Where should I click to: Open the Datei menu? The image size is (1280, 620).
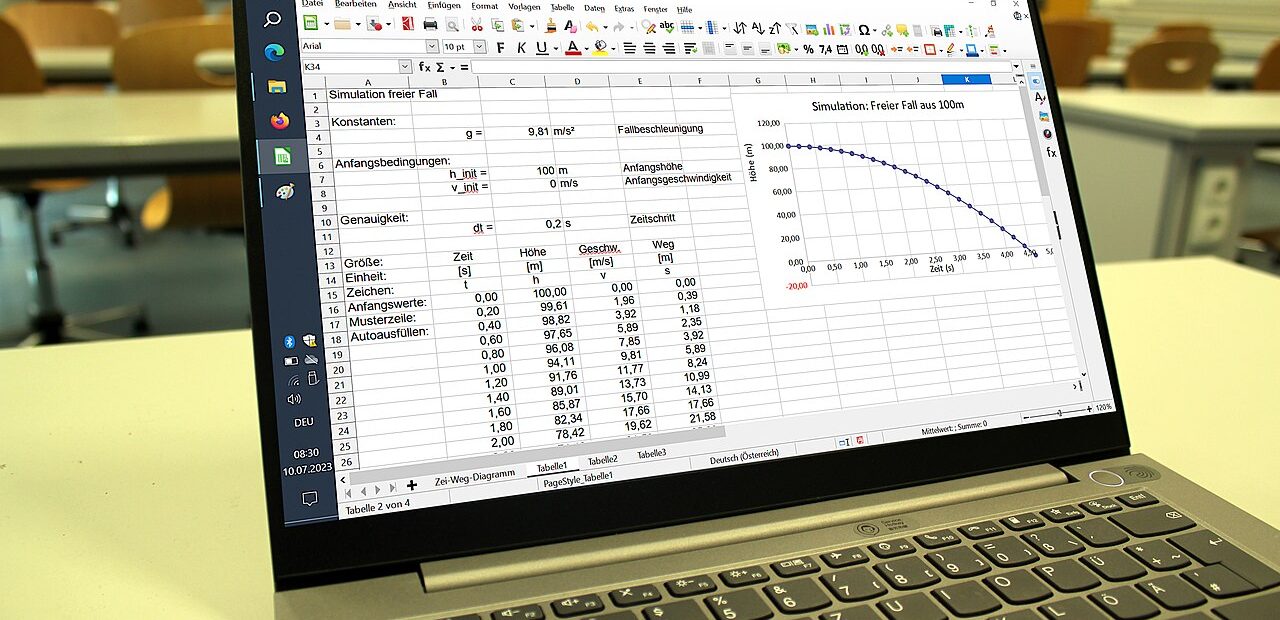(x=312, y=4)
